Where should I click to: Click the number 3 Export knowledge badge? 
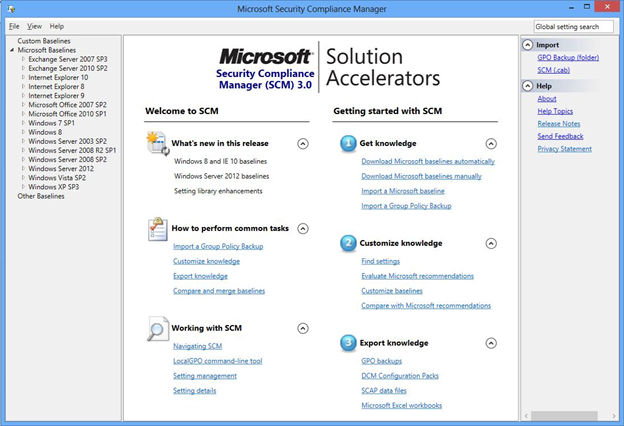point(348,342)
